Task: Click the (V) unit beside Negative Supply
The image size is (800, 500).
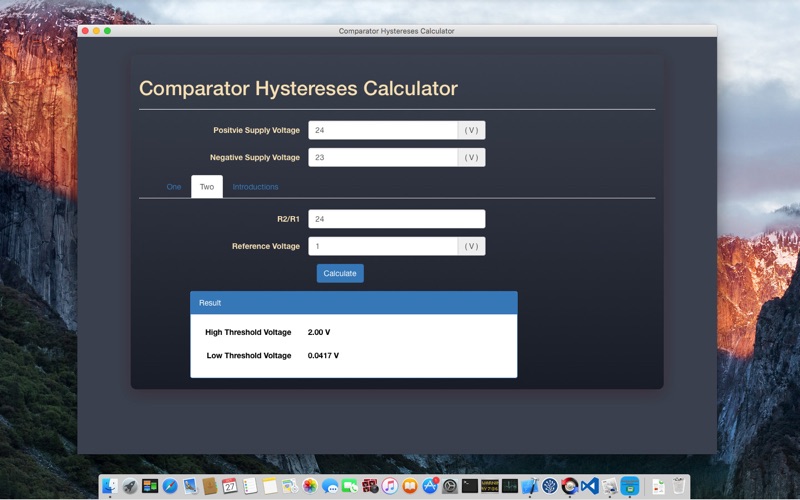Action: tap(471, 157)
